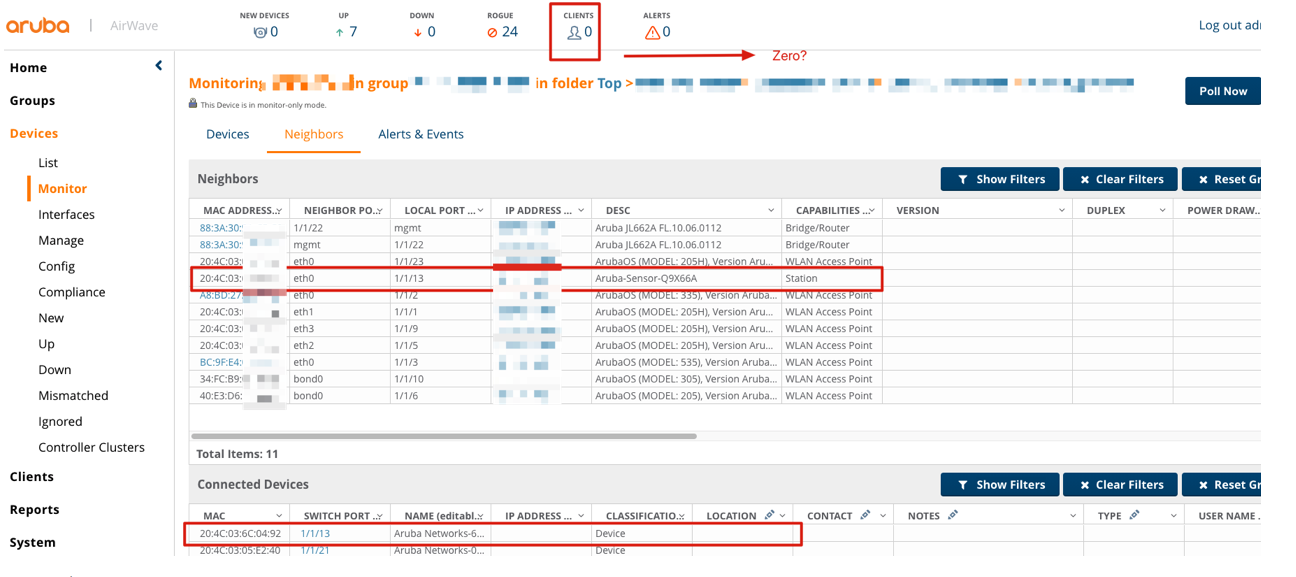Open the Alerts counter in header
This screenshot has height=577, width=1296.
(x=657, y=25)
